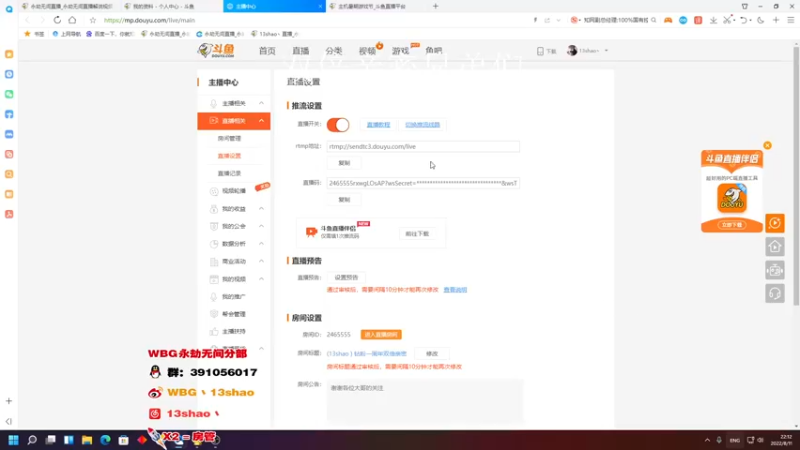Screen dimensions: 800x450
Task: Click the gamepad icon in browser toolbar
Action: point(668,20)
